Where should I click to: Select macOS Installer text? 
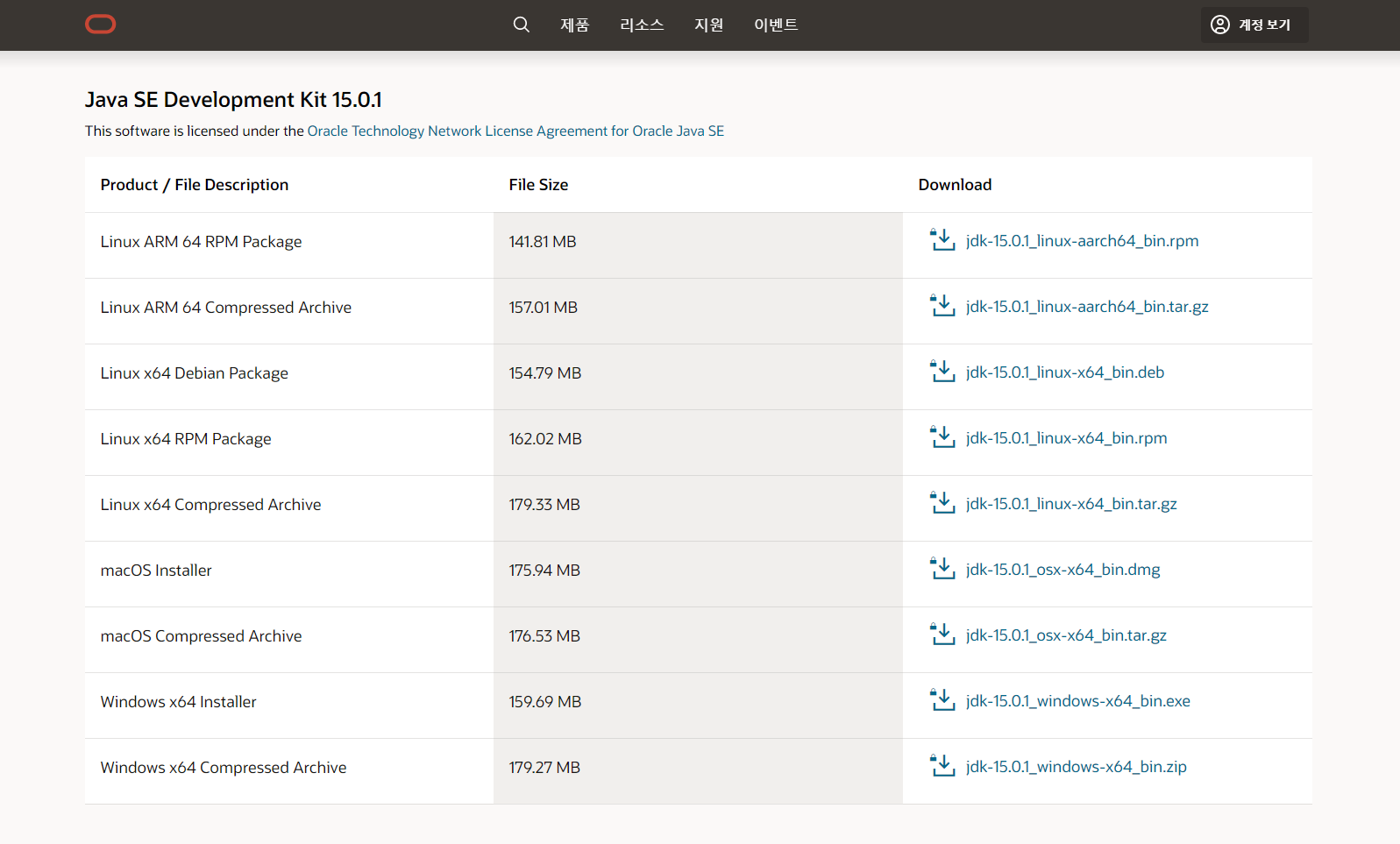[x=156, y=571]
